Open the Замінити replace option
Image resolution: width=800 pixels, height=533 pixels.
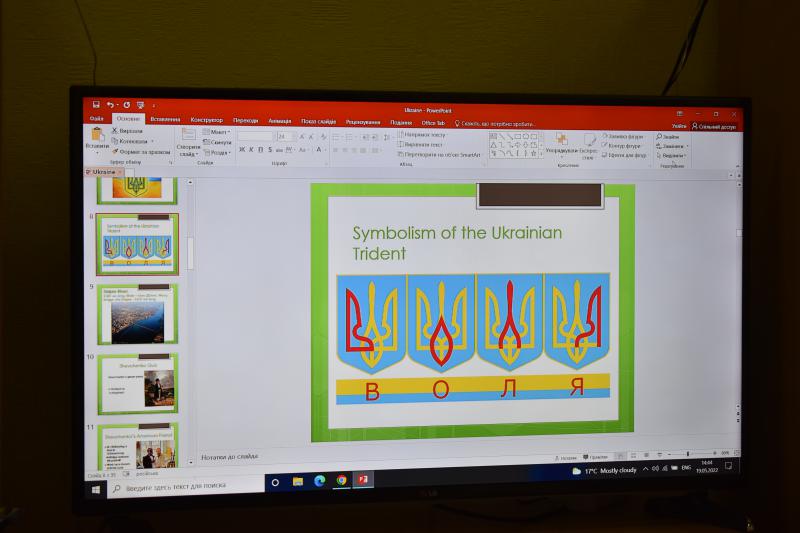point(672,146)
